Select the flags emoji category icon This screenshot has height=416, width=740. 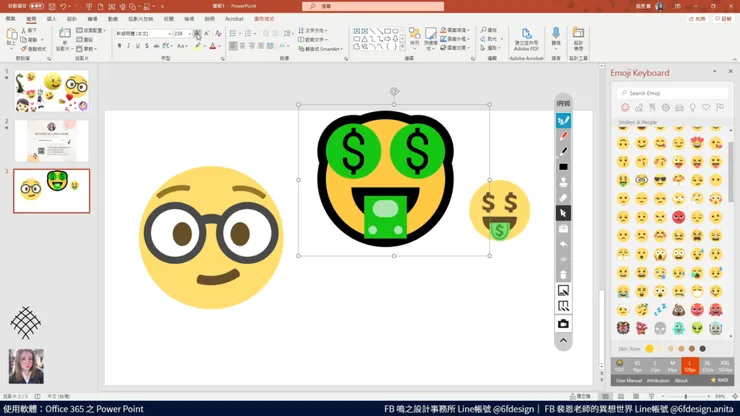[720, 108]
